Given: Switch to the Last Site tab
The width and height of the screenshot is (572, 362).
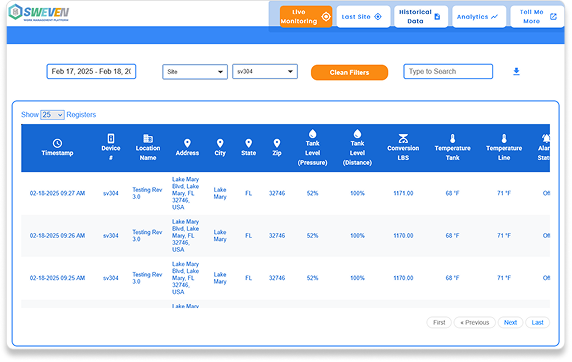Looking at the screenshot, I should pyautogui.click(x=363, y=17).
